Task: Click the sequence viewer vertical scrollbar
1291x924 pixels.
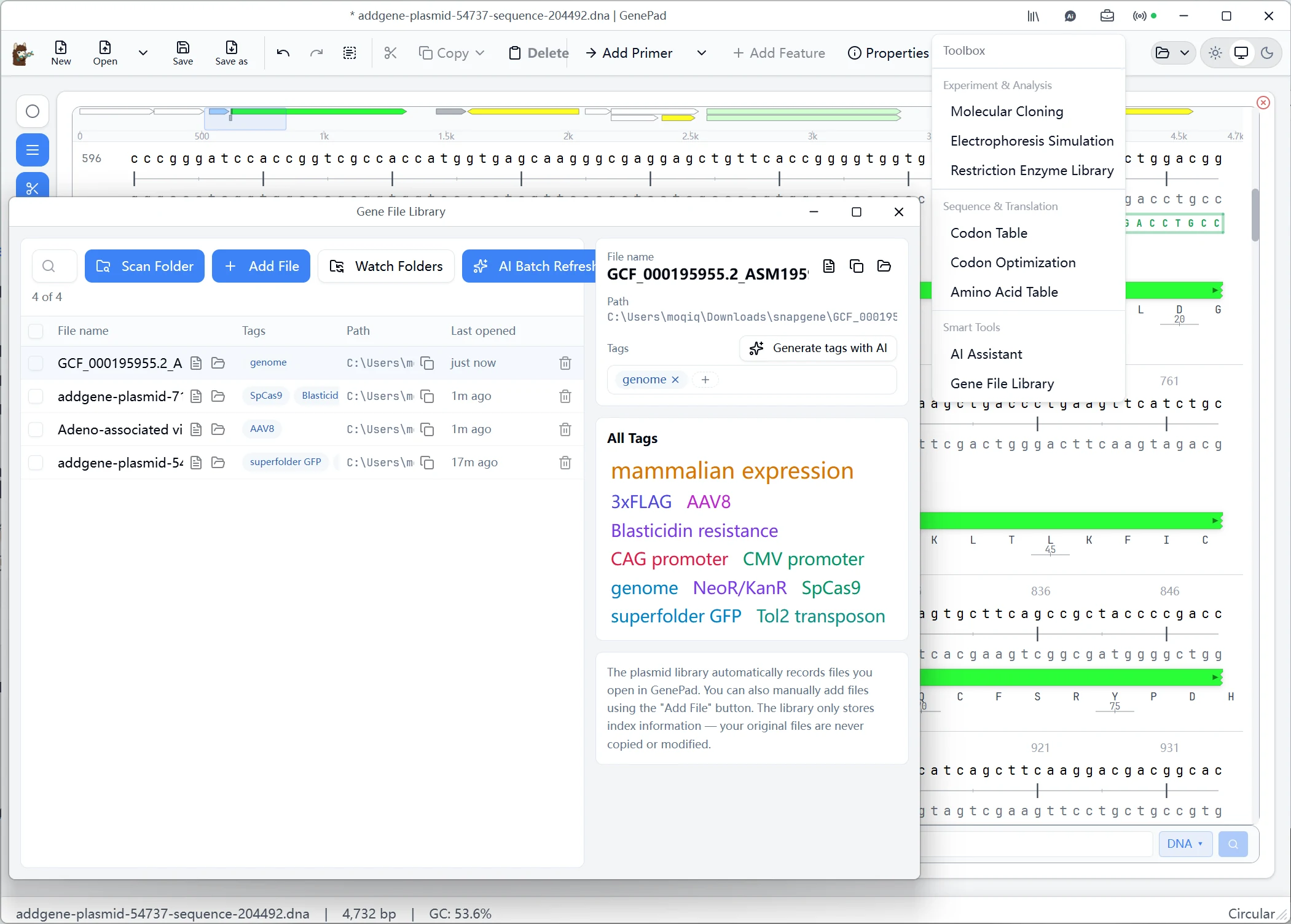Action: pyautogui.click(x=1255, y=215)
